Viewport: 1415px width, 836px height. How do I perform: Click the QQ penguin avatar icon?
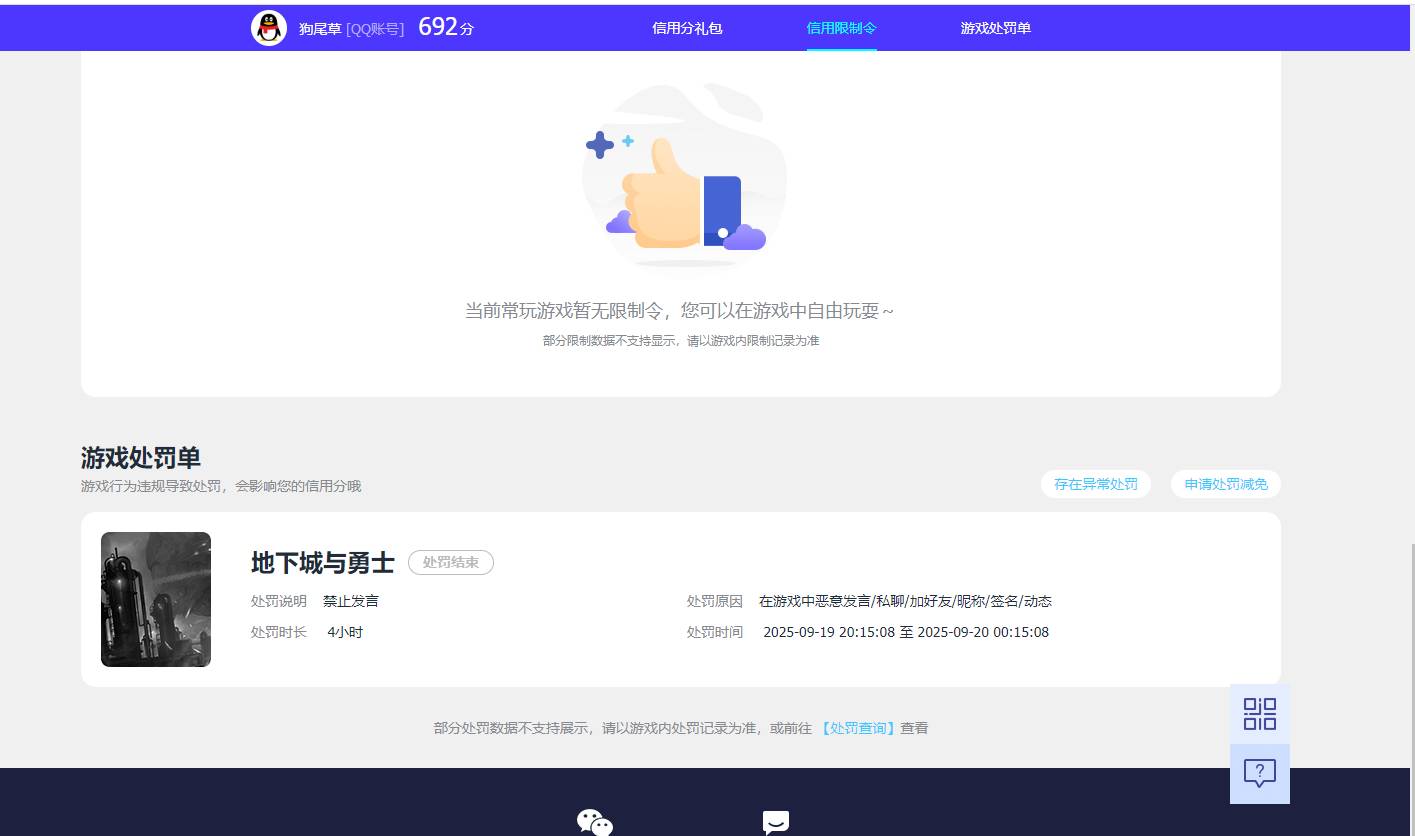268,27
